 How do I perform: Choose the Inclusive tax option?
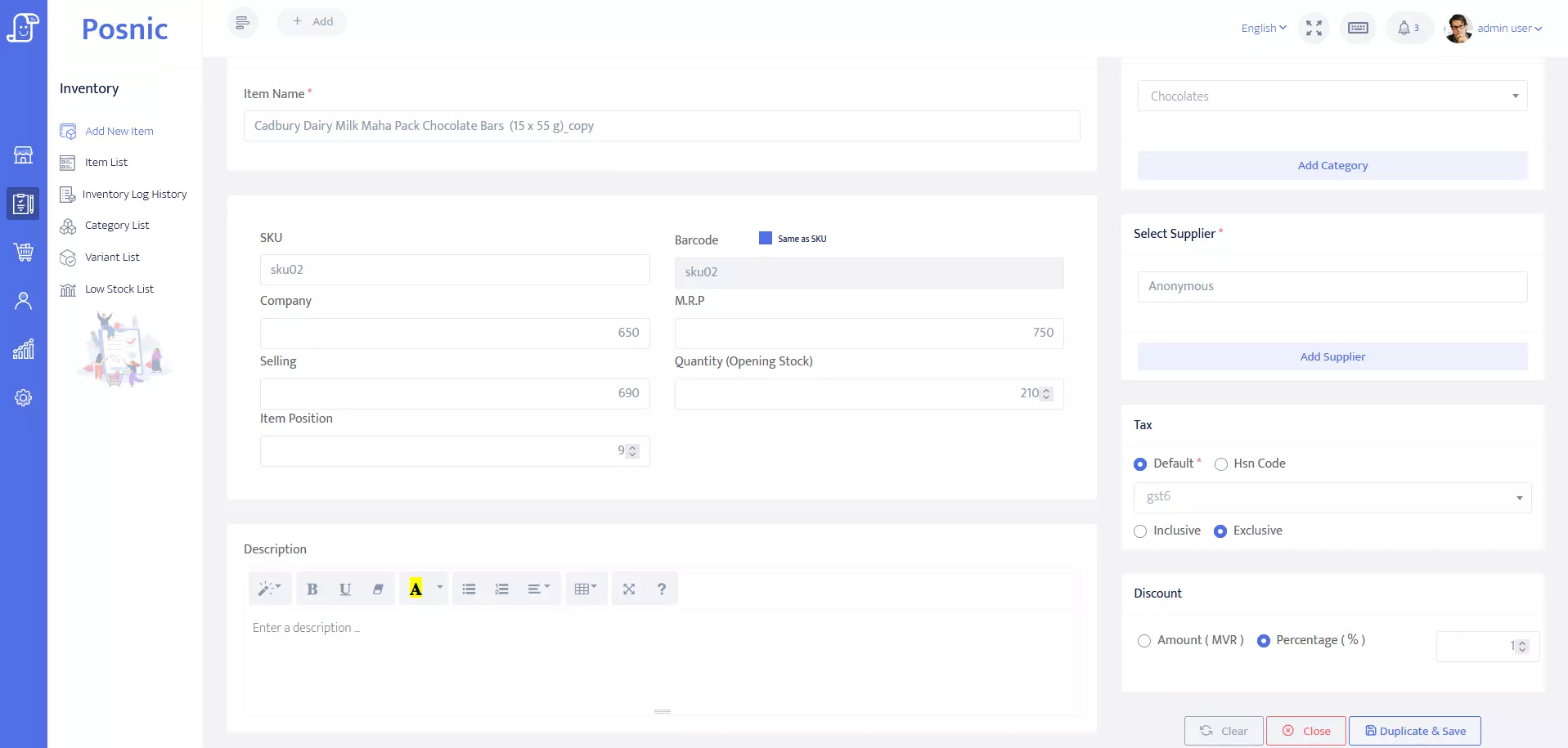pos(1140,531)
